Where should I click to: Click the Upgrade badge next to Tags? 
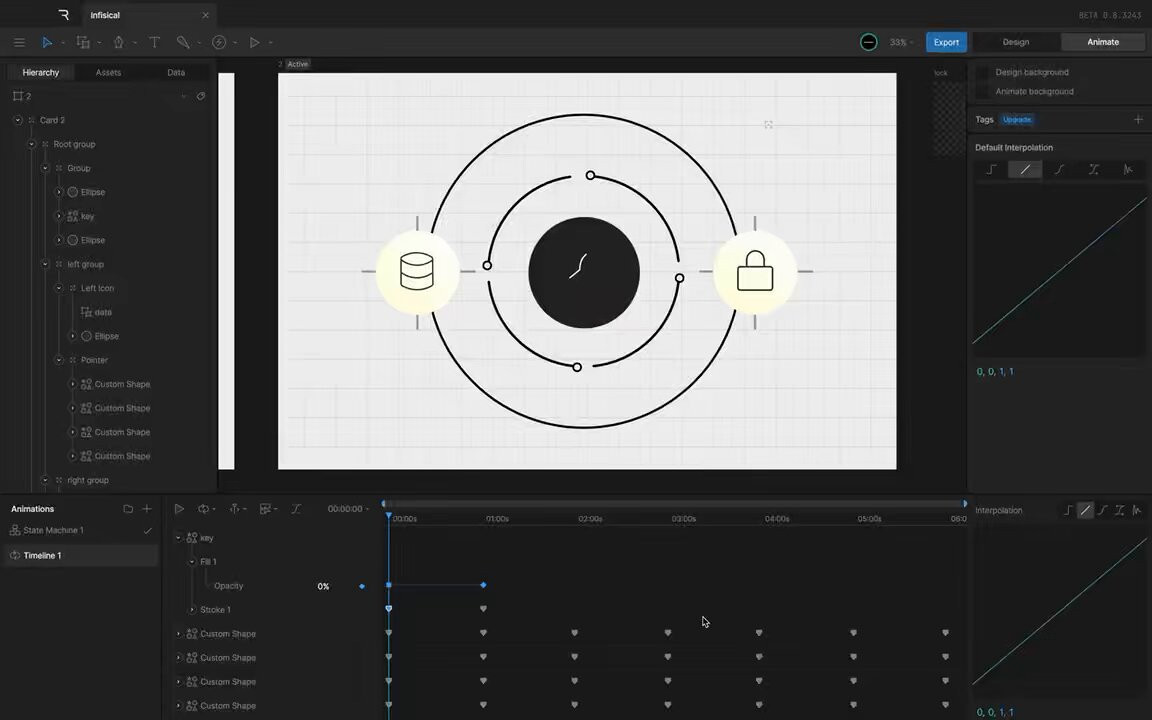coord(1017,120)
